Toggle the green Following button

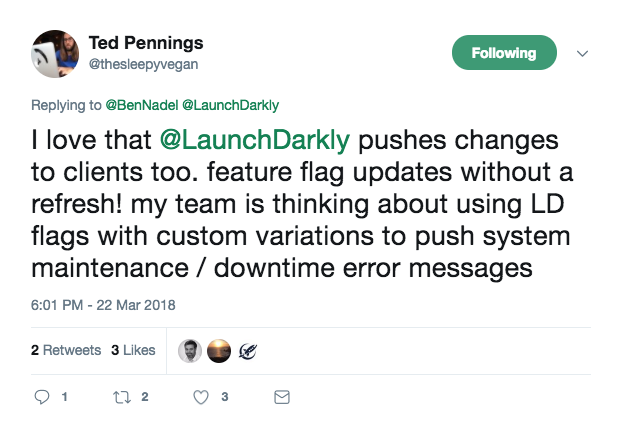tap(506, 53)
